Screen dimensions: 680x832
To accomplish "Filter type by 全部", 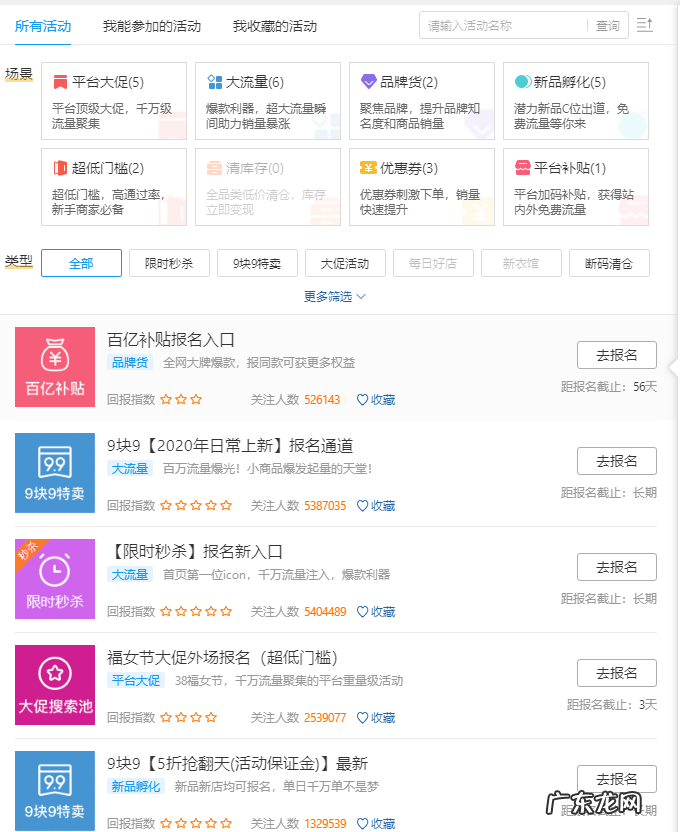I will 81,263.
